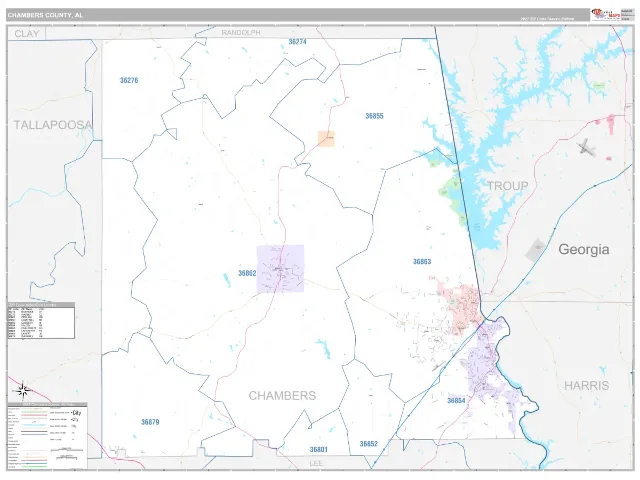
Task: Click the publisher logo in title bar
Action: pyautogui.click(x=606, y=15)
